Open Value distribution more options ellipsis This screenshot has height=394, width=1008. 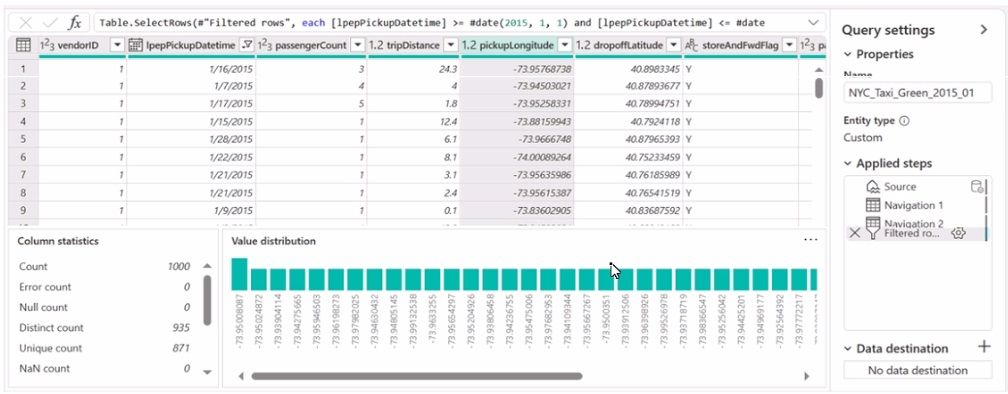(811, 239)
